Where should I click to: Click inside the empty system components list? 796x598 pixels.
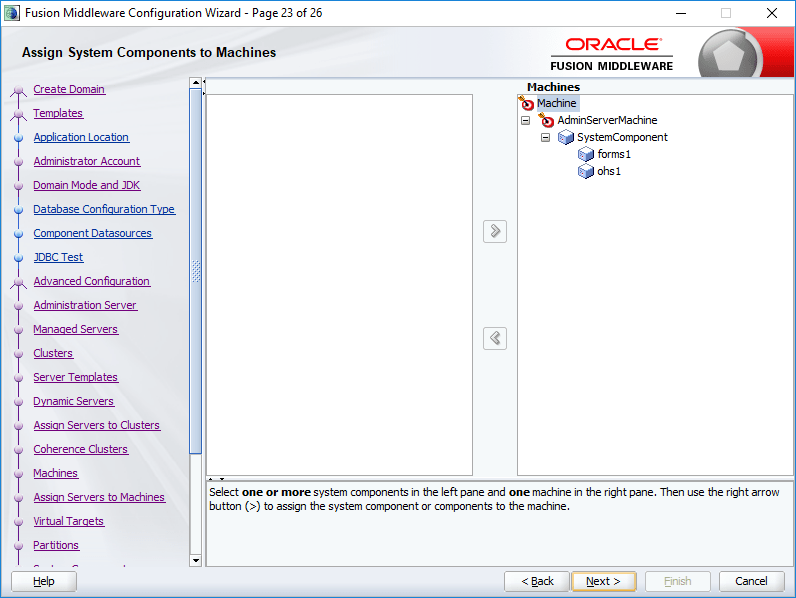tap(340, 285)
